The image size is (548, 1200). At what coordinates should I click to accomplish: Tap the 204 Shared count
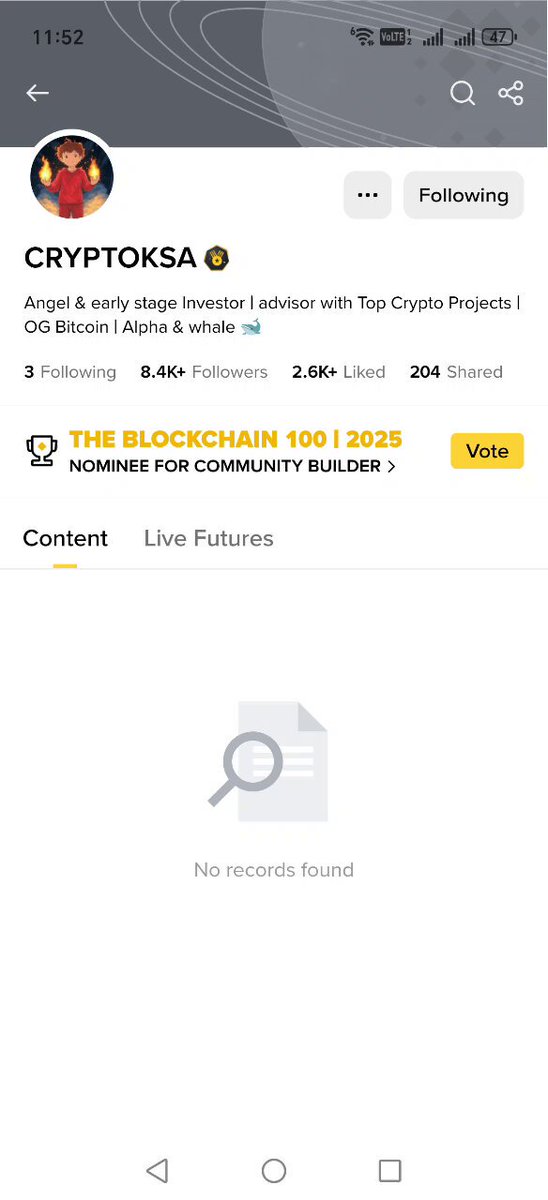[456, 372]
